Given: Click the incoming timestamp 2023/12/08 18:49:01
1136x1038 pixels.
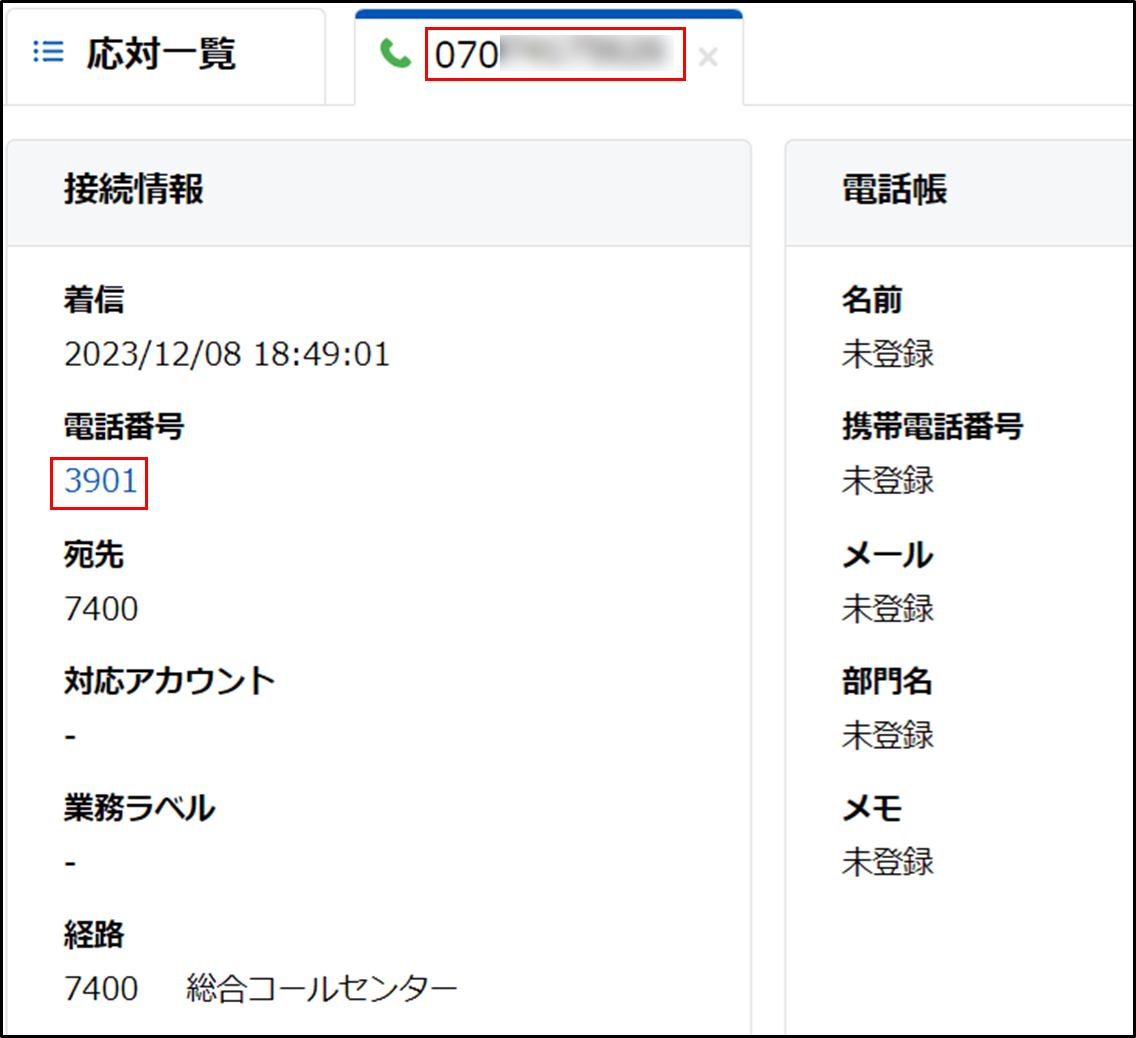Looking at the screenshot, I should [227, 354].
